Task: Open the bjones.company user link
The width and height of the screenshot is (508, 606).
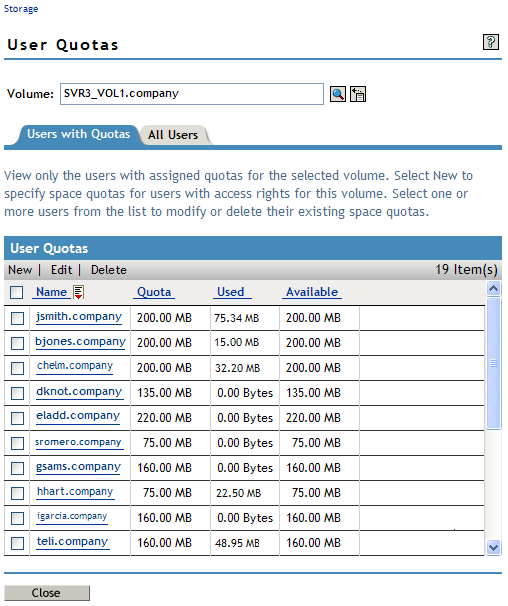Action: point(80,342)
